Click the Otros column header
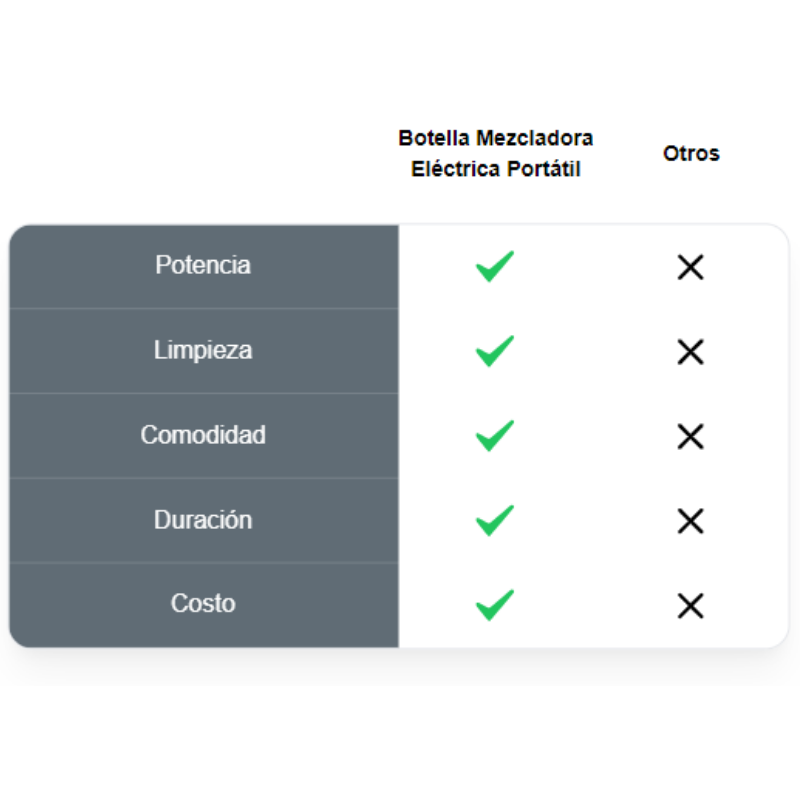 point(691,154)
